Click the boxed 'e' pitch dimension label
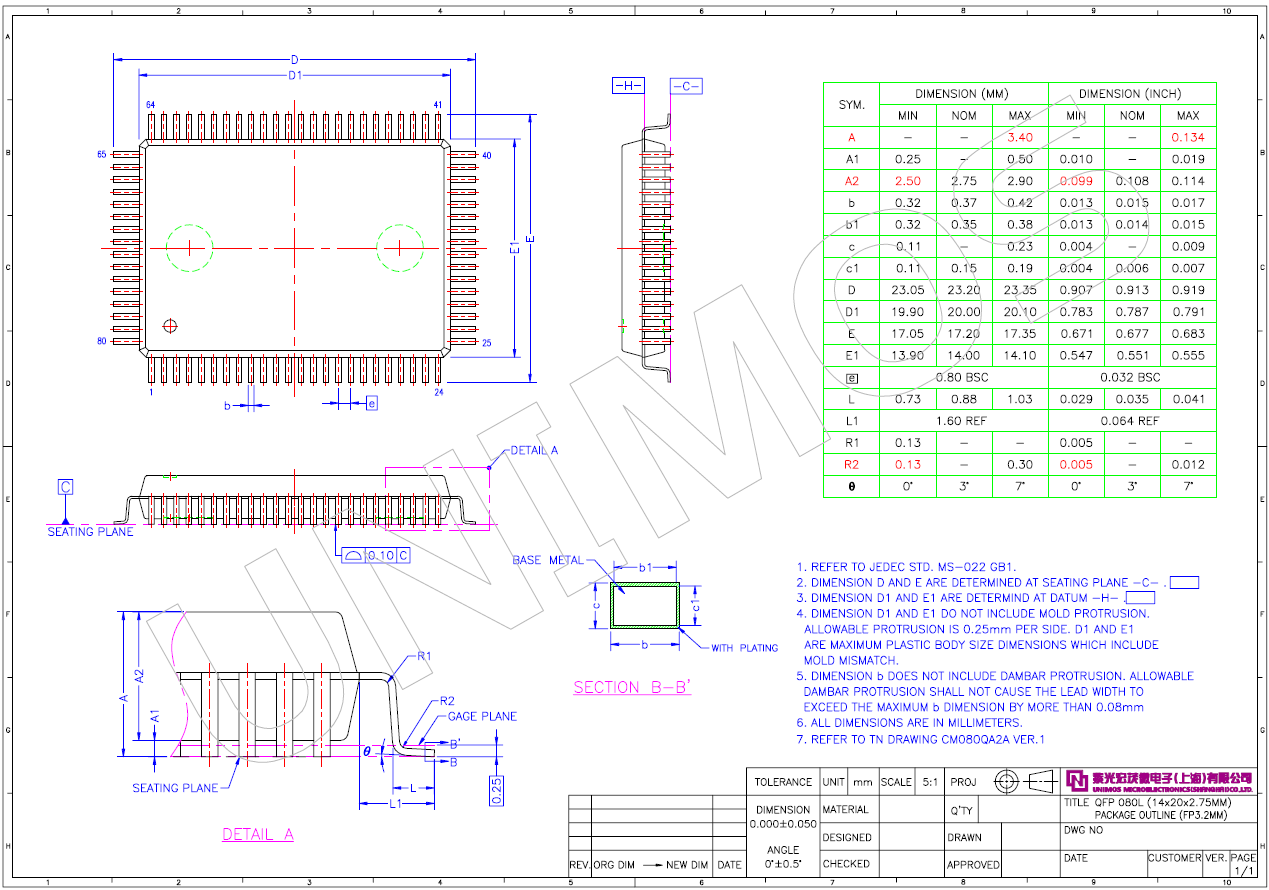 tap(372, 403)
